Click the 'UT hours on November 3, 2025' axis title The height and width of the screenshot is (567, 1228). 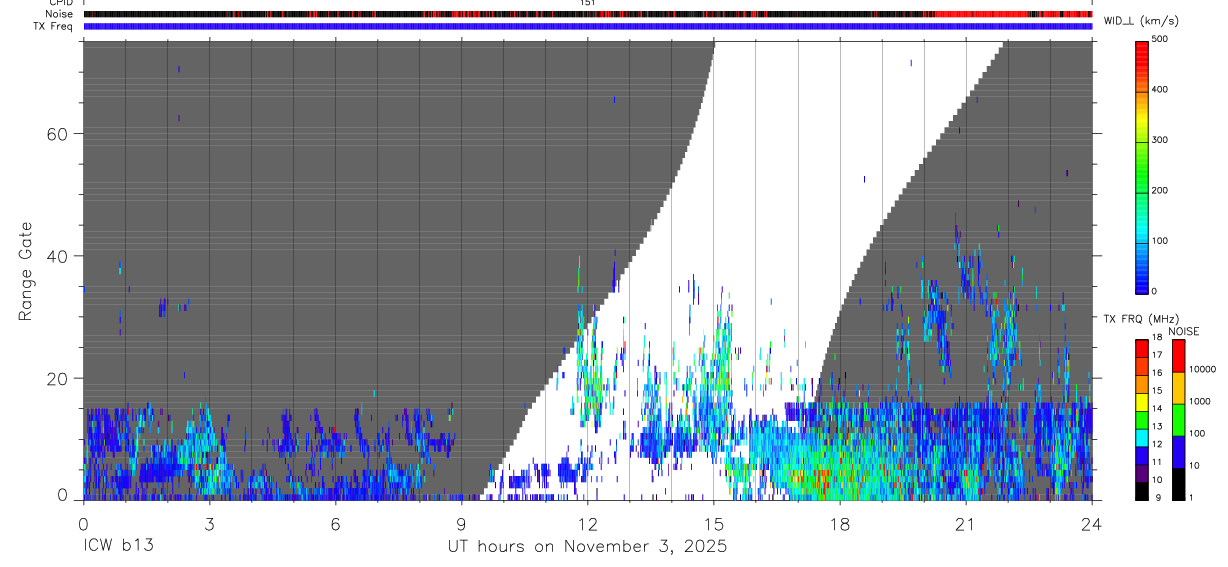587,547
